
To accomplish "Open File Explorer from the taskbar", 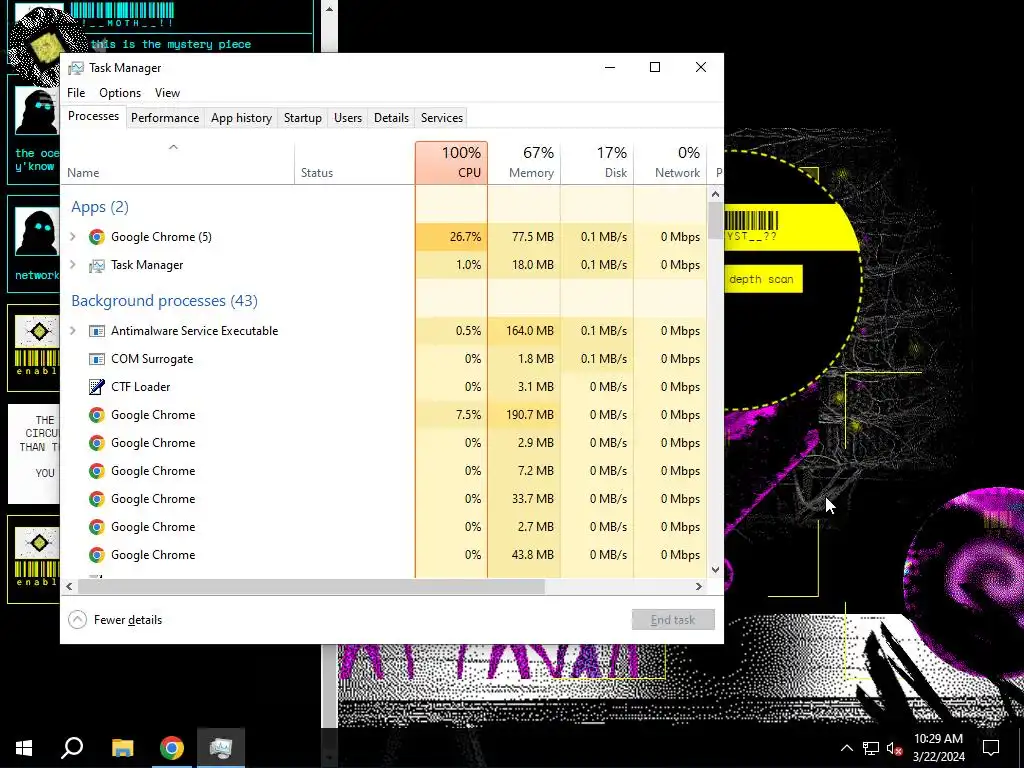I will coord(122,748).
